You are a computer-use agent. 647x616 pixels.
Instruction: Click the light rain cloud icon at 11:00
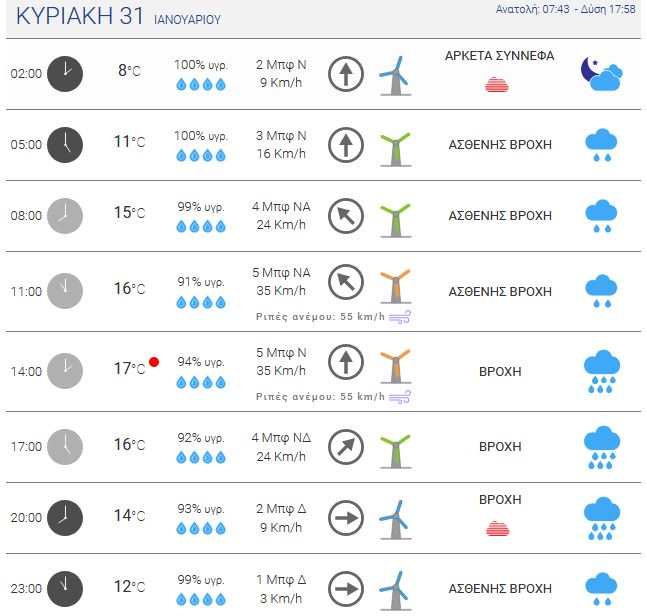pos(601,291)
